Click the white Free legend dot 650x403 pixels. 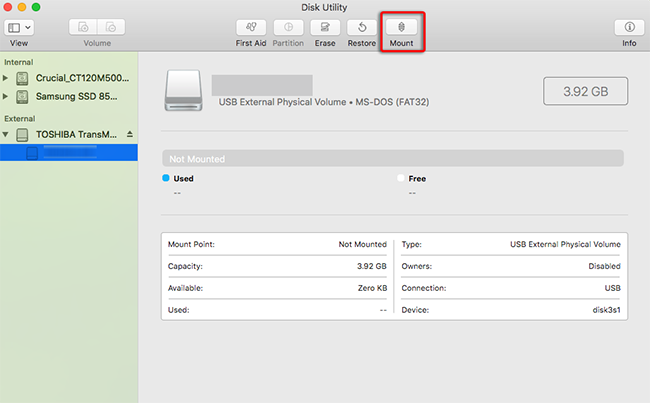coord(400,178)
